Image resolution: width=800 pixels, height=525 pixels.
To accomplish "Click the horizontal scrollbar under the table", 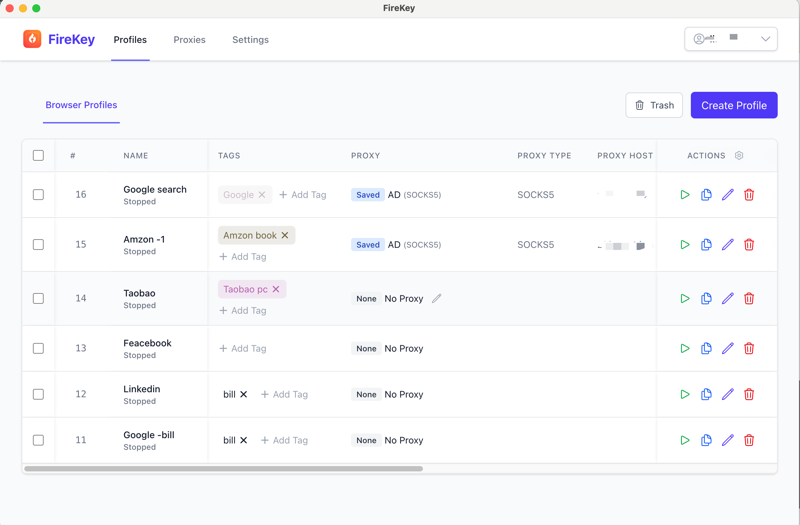I will (223, 468).
